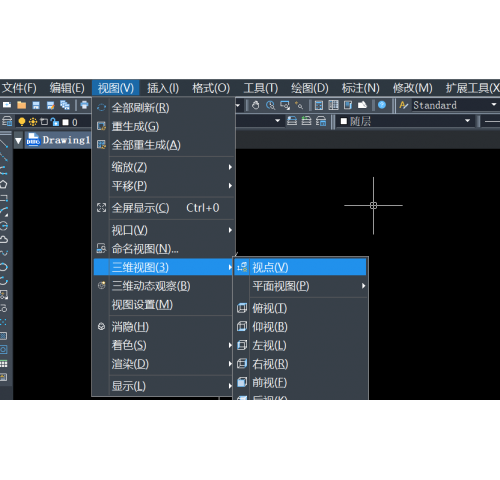Select the revision cloud tool in the left toolbar
Screen dimensions: 500x480
4,239
